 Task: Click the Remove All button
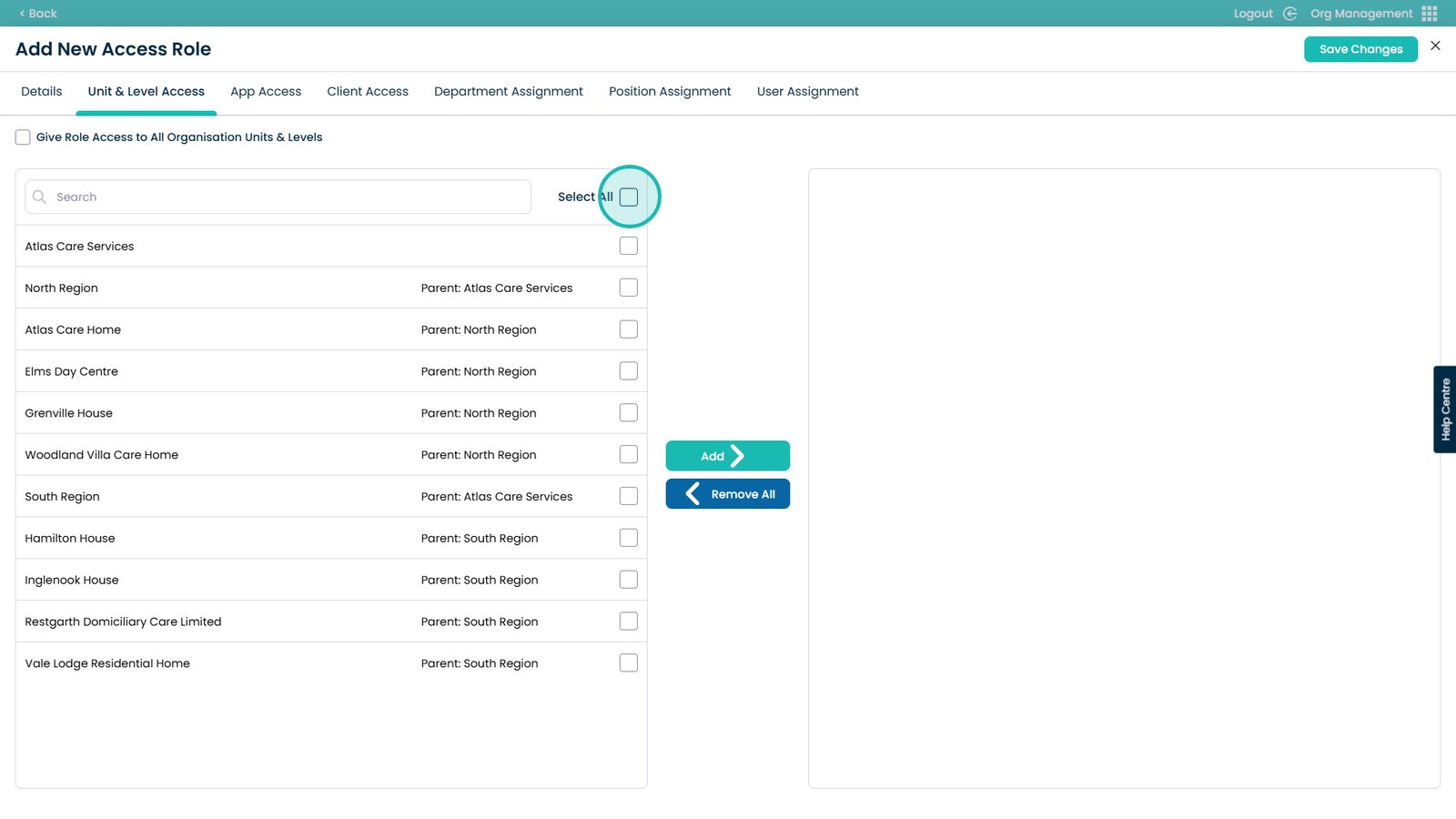(727, 494)
